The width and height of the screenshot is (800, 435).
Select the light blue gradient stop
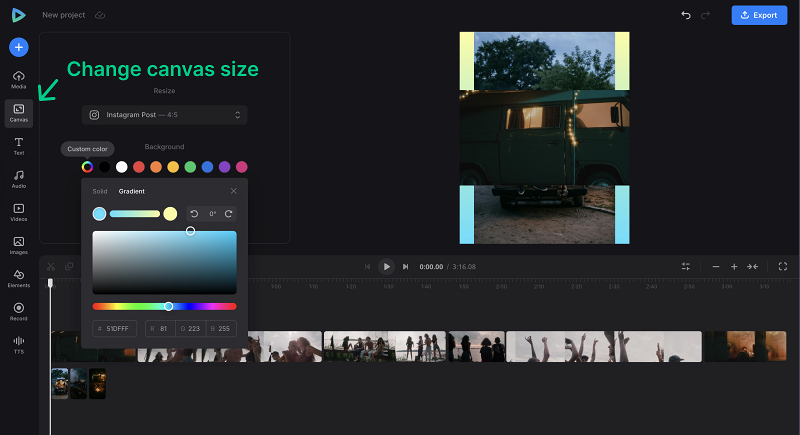tap(99, 214)
